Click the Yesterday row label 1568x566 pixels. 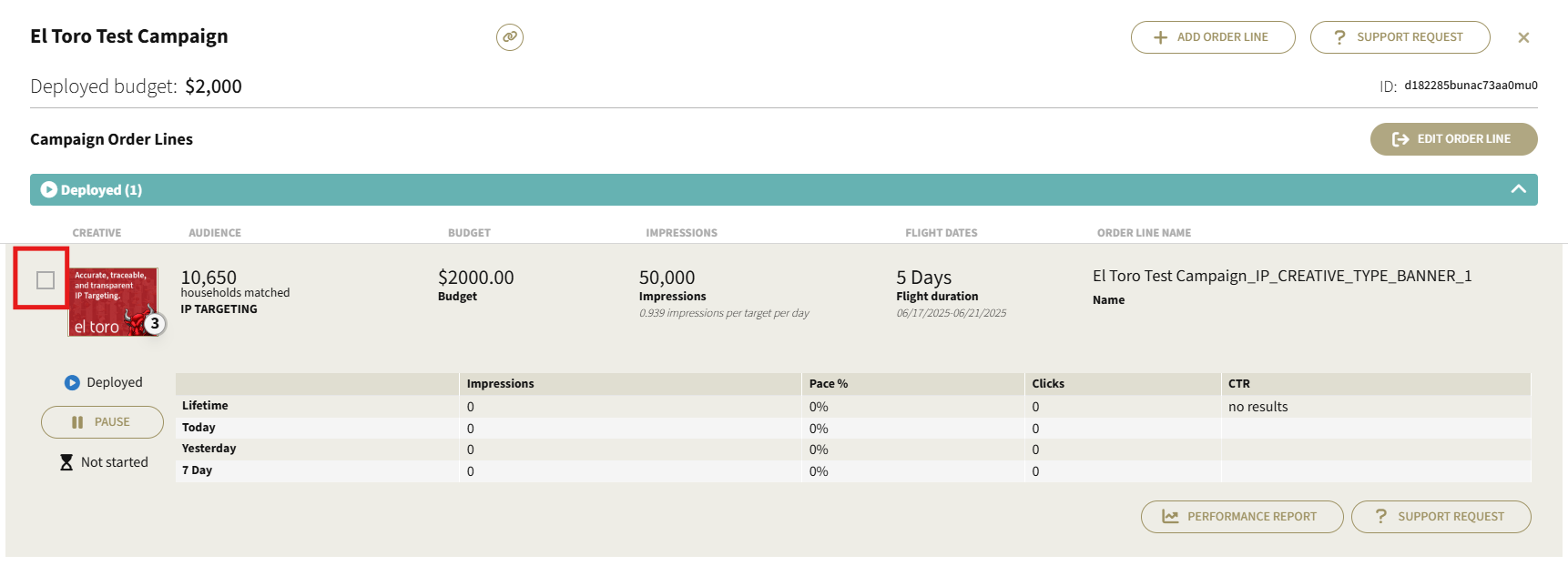pyautogui.click(x=209, y=449)
